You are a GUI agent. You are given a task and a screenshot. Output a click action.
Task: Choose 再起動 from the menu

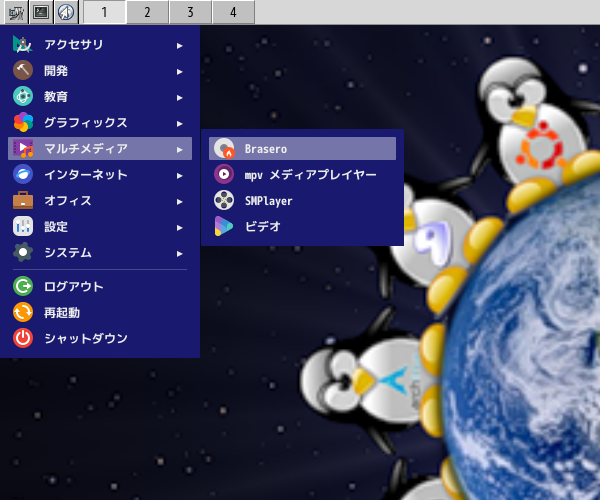(x=100, y=312)
